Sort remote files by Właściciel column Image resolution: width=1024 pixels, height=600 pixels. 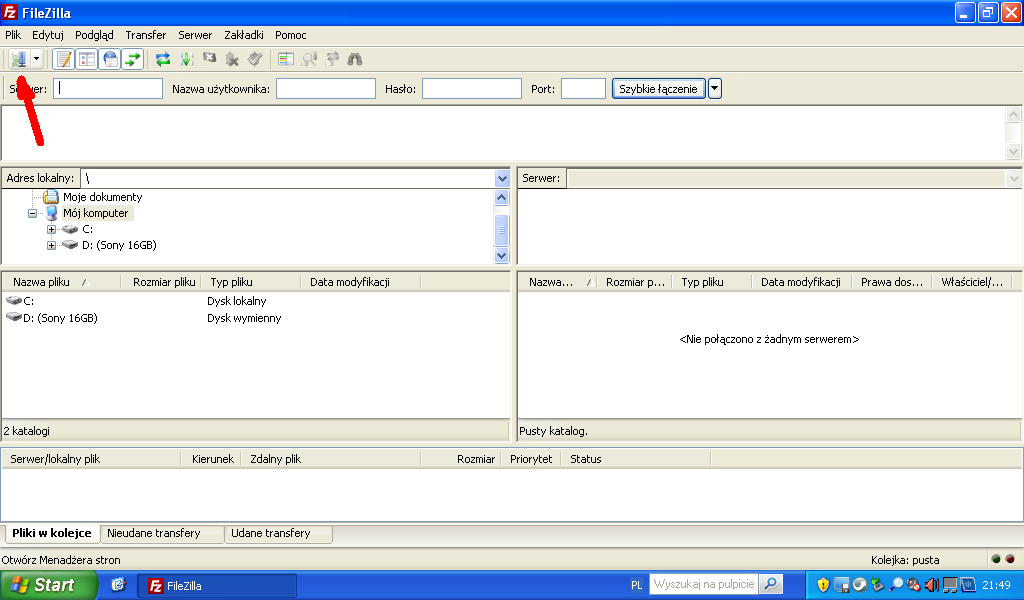[972, 282]
